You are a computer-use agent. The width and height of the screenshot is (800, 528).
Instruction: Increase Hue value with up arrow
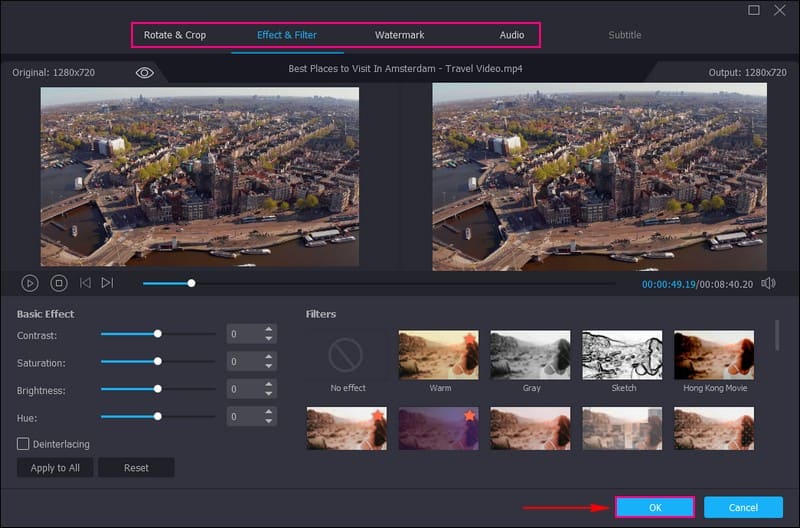pyautogui.click(x=268, y=411)
